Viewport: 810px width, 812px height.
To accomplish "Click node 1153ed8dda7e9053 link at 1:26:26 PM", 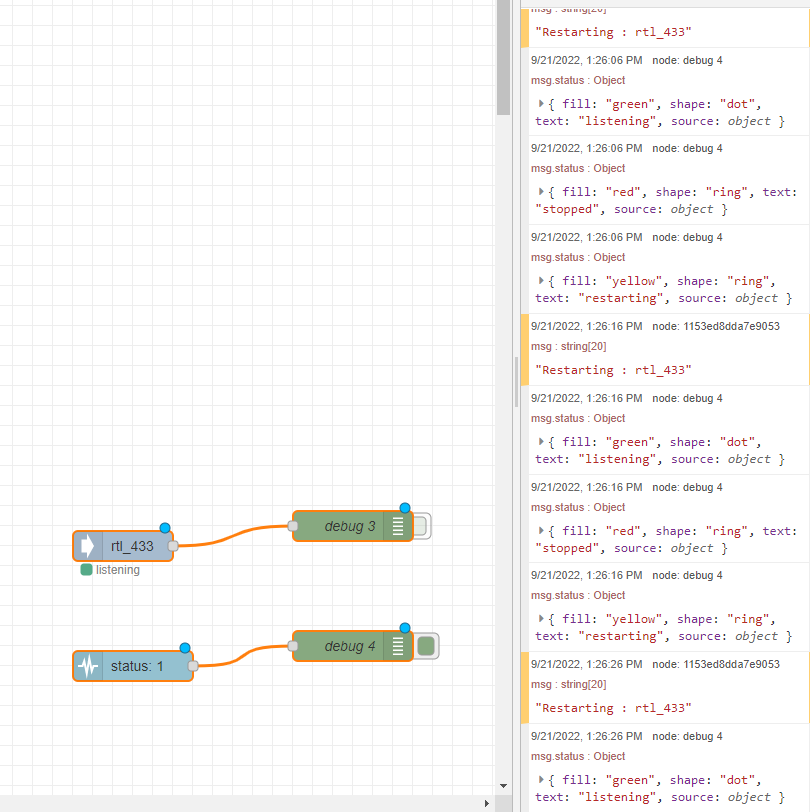I will pos(716,664).
